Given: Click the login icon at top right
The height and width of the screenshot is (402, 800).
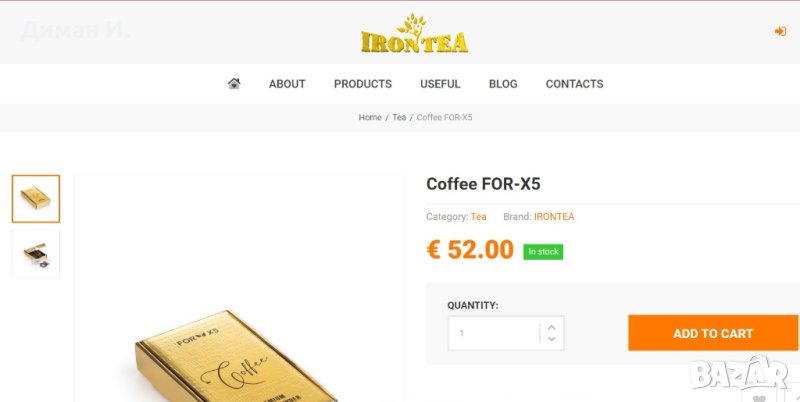Looking at the screenshot, I should coord(780,32).
